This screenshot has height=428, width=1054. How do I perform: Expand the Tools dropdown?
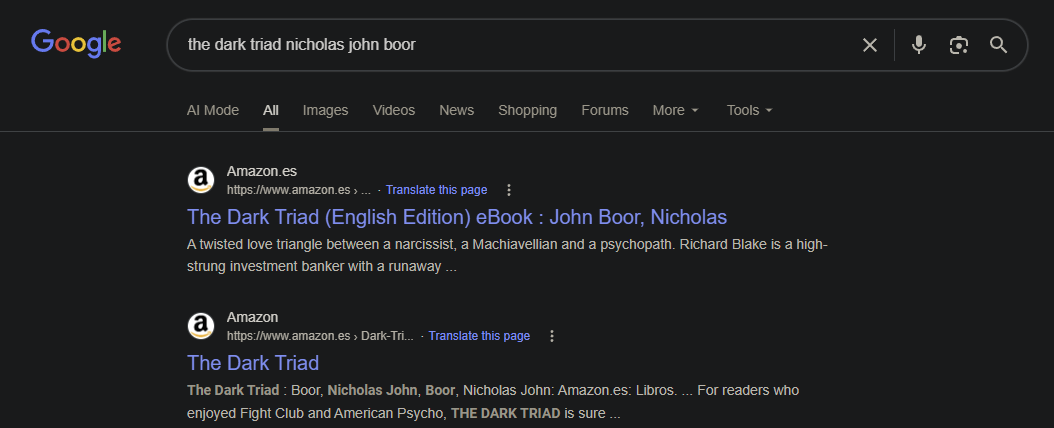pos(749,110)
